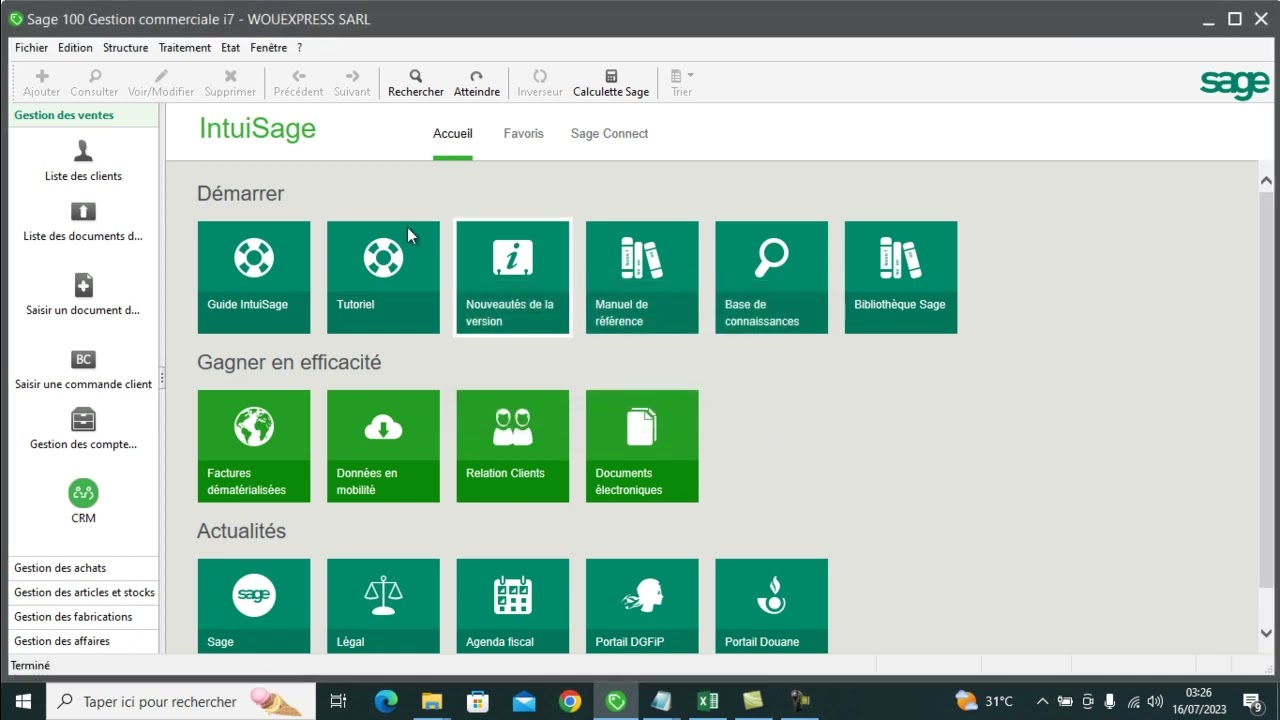The image size is (1280, 720).
Task: Open Bibliothèque Sage tile
Action: pyautogui.click(x=901, y=277)
